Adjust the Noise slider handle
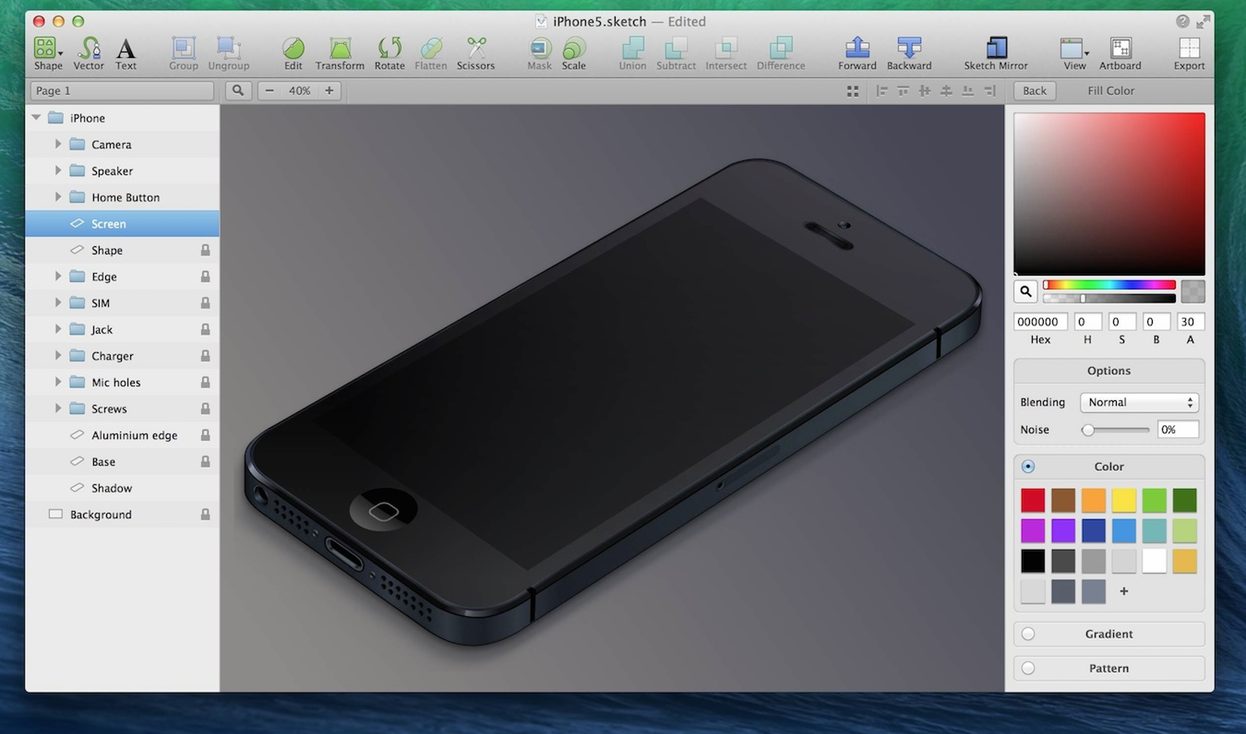Image resolution: width=1246 pixels, height=734 pixels. 1088,429
